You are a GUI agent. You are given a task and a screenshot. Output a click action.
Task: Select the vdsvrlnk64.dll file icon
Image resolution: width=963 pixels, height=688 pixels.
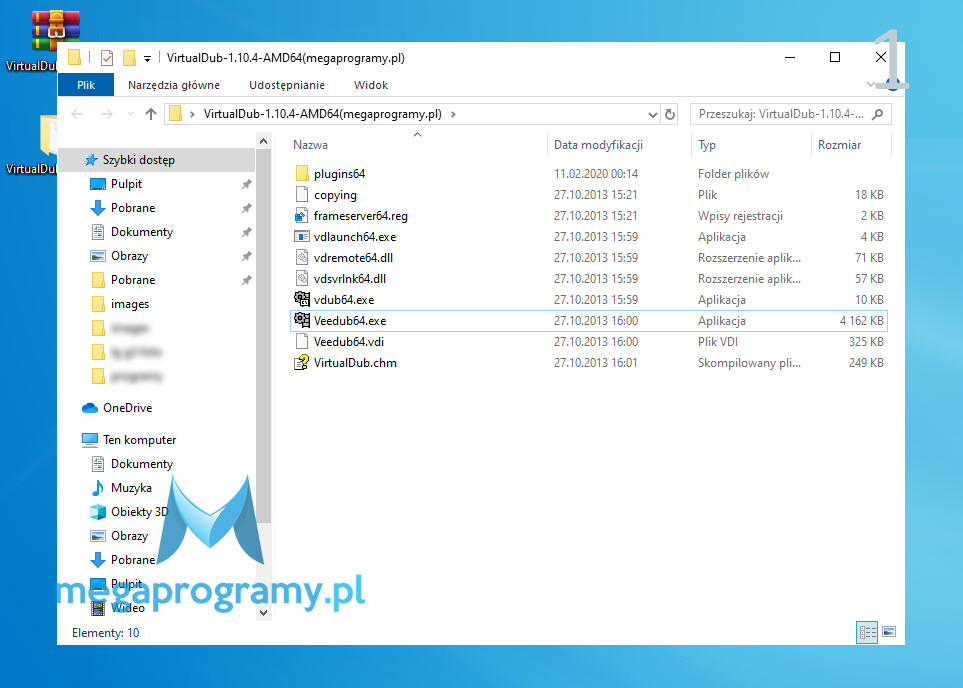click(x=302, y=278)
